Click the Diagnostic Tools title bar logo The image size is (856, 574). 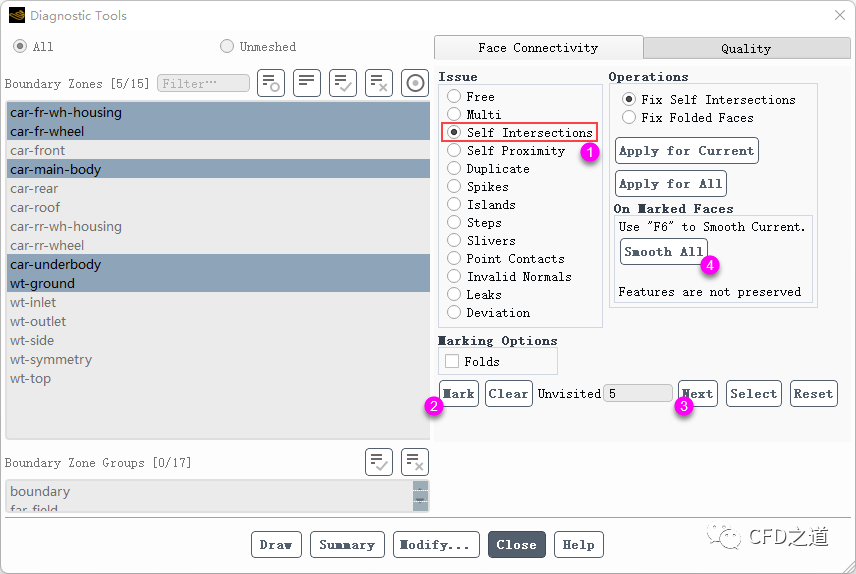pyautogui.click(x=17, y=15)
